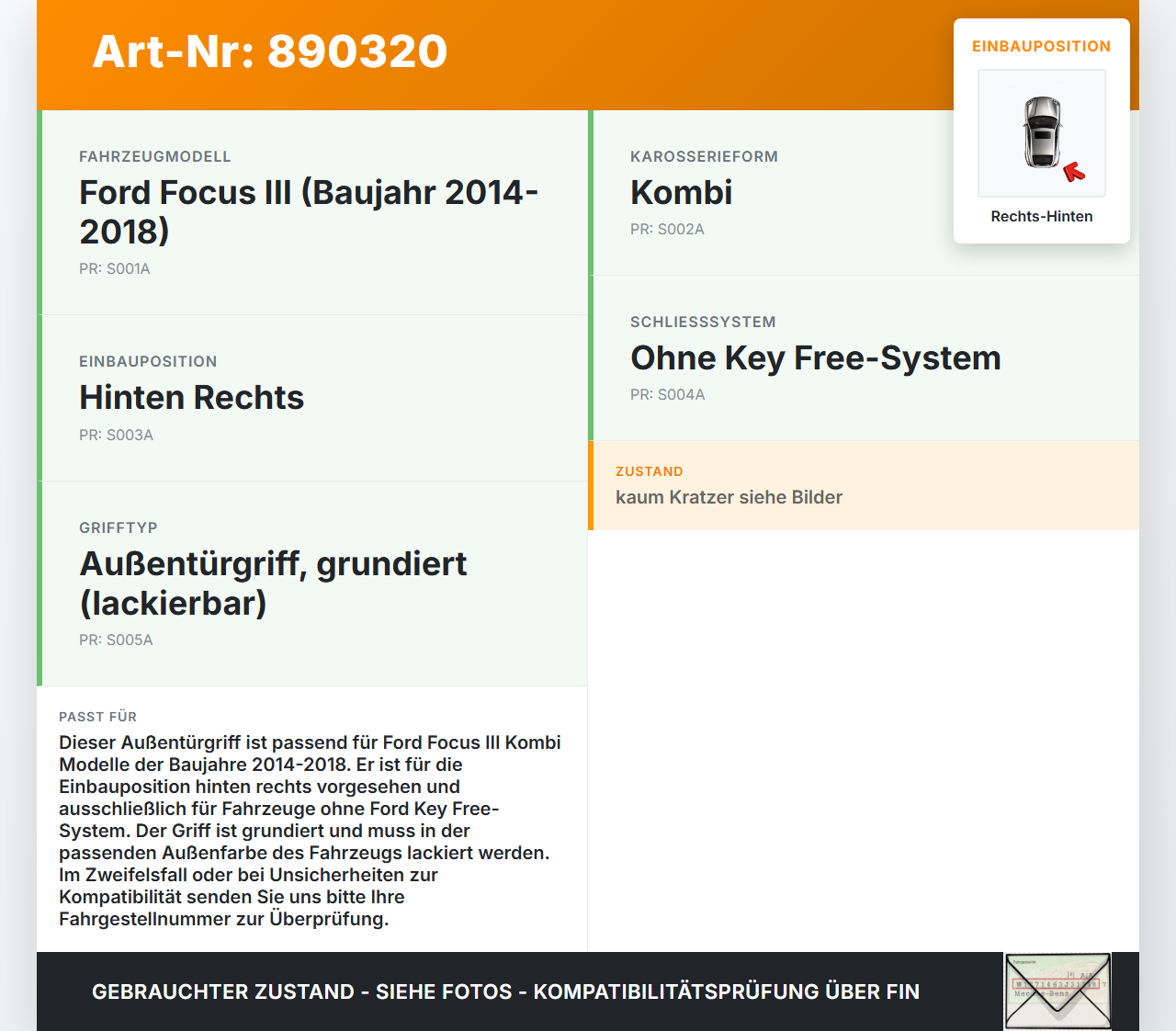Click the Hinten Rechts Einbauposition text
Image resolution: width=1176 pixels, height=1031 pixels.
(191, 398)
